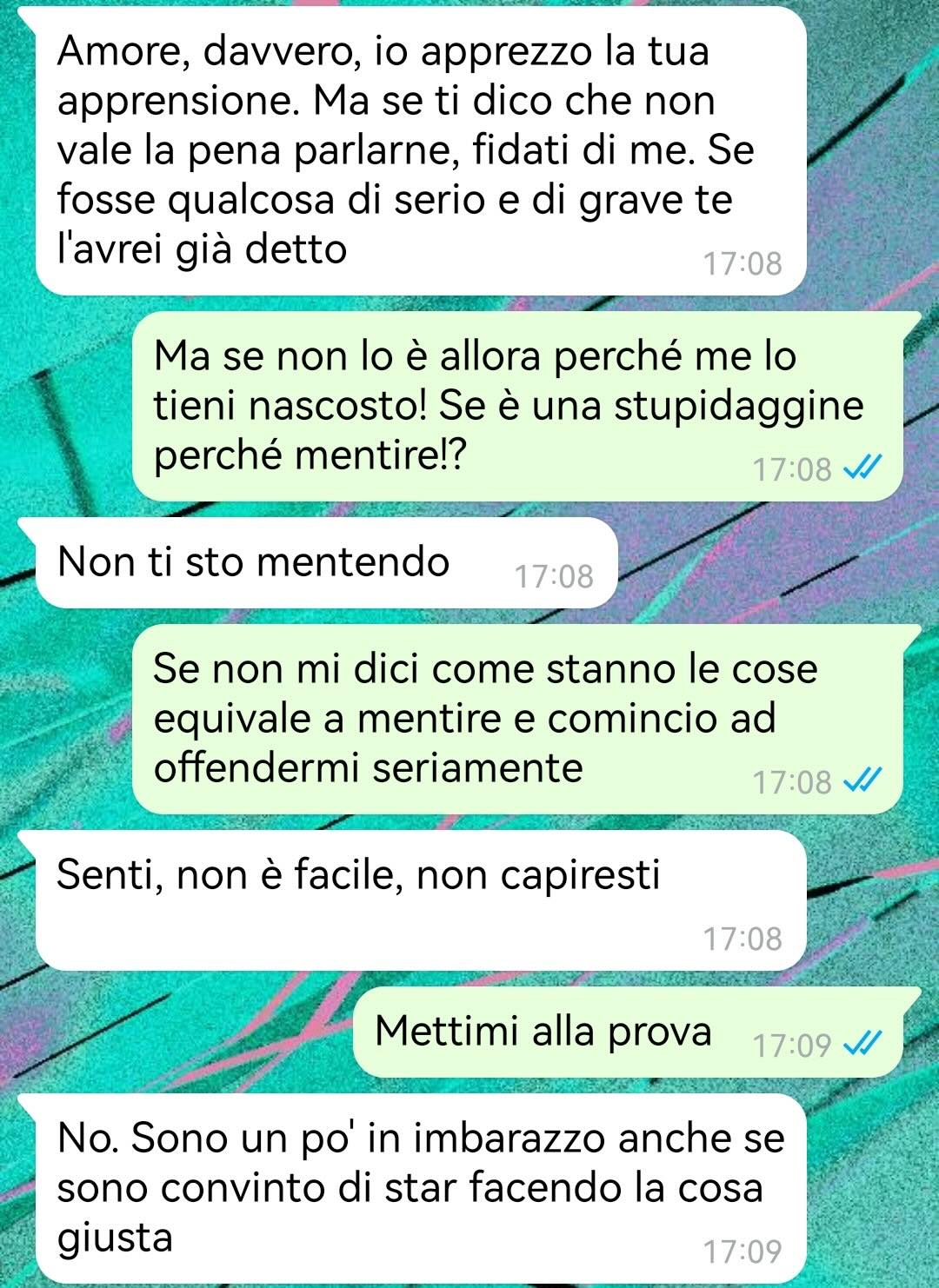This screenshot has height=1288, width=939.
Task: Tap the 'Non ti sto mentendo' message
Action: click(x=326, y=562)
